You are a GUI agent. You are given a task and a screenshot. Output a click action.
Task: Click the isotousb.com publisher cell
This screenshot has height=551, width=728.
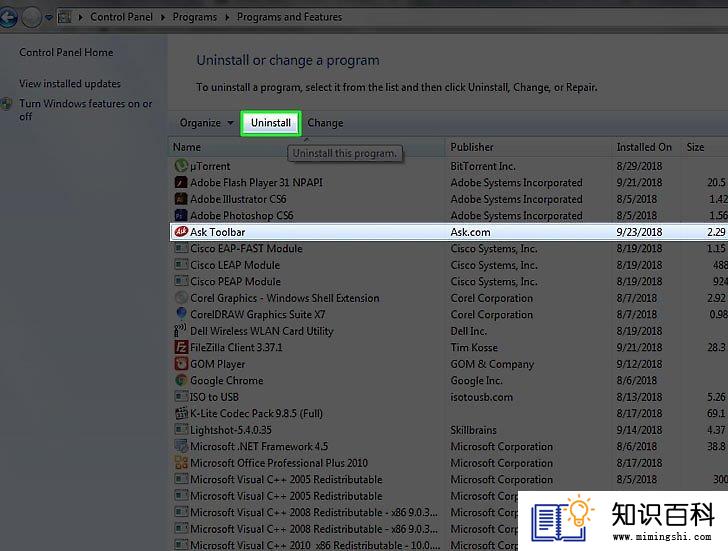(481, 397)
